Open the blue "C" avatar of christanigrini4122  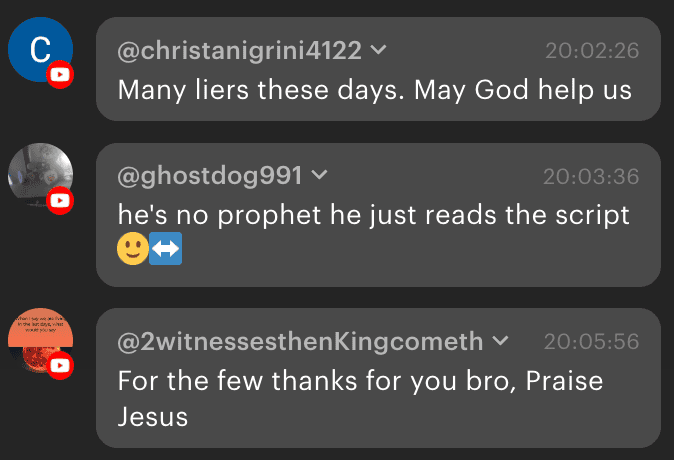(38, 50)
